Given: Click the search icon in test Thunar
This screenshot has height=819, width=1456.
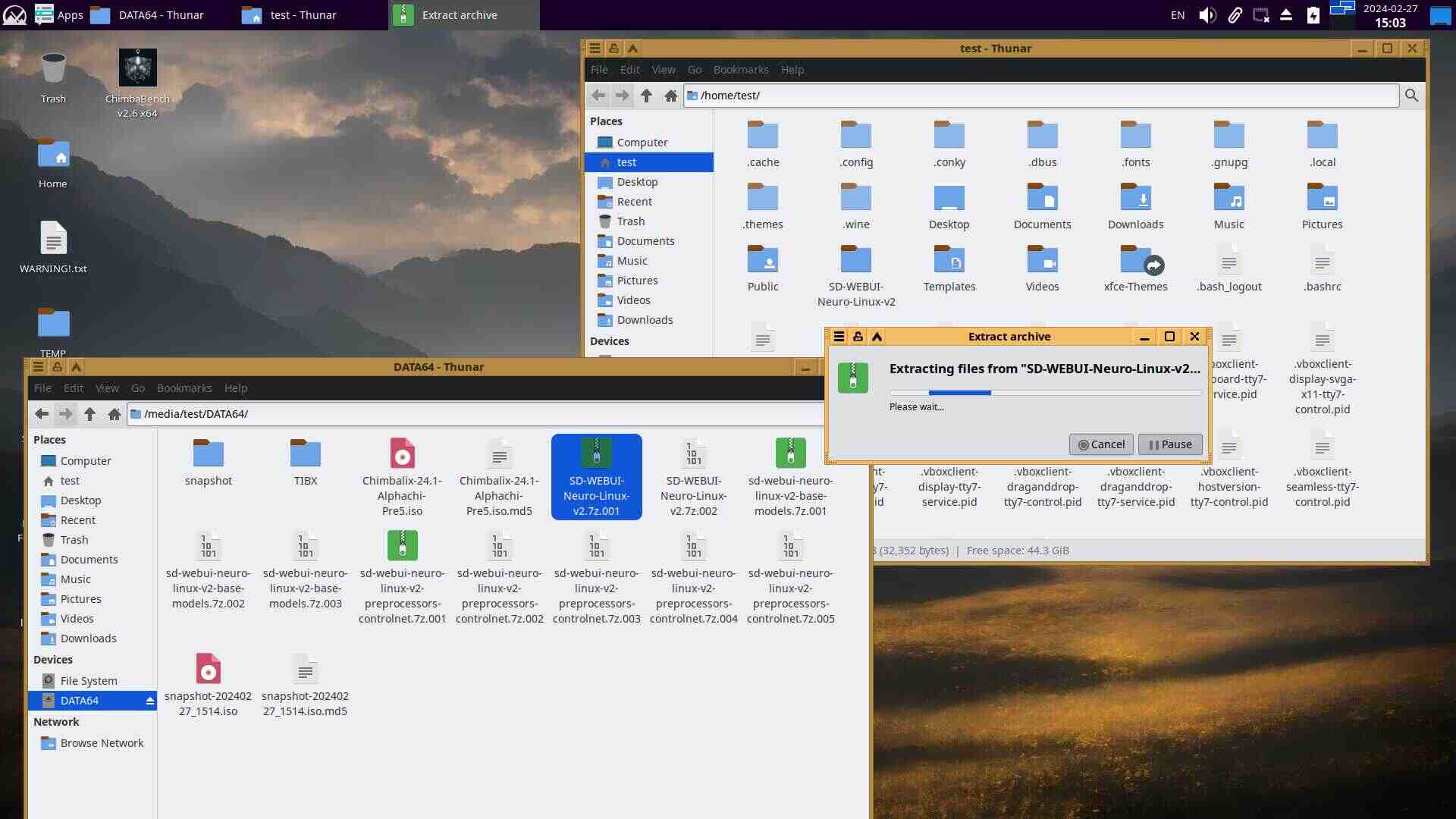Looking at the screenshot, I should pos(1411,96).
